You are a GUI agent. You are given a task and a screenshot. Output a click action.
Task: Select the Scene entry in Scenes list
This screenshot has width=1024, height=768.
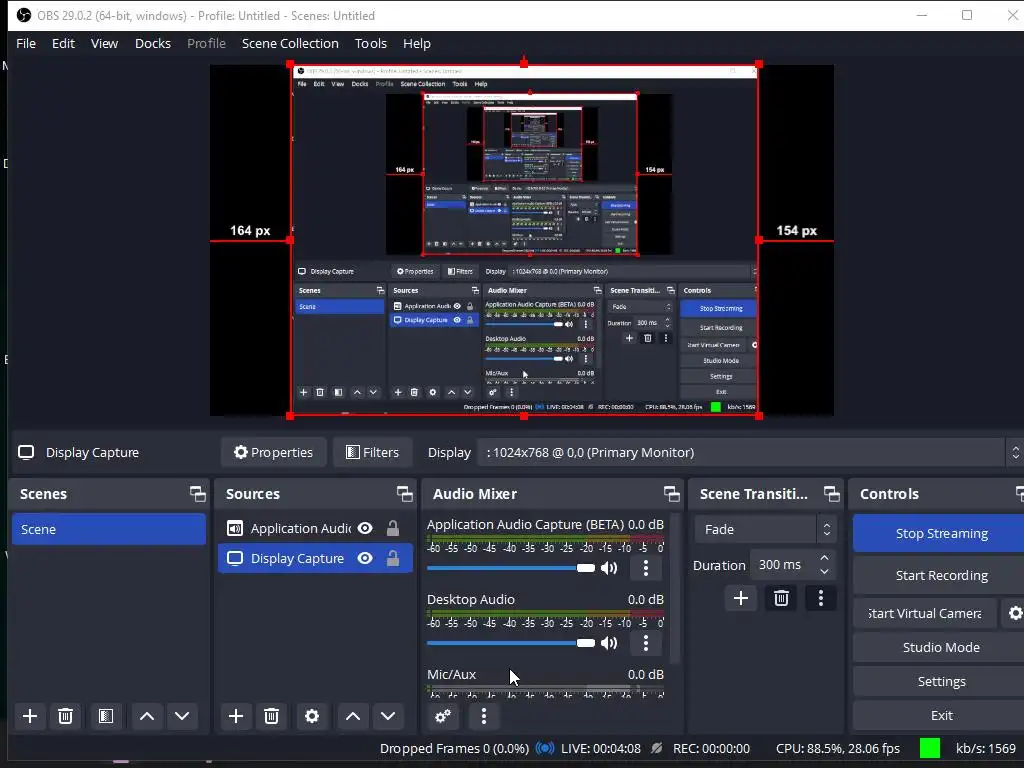pos(108,530)
